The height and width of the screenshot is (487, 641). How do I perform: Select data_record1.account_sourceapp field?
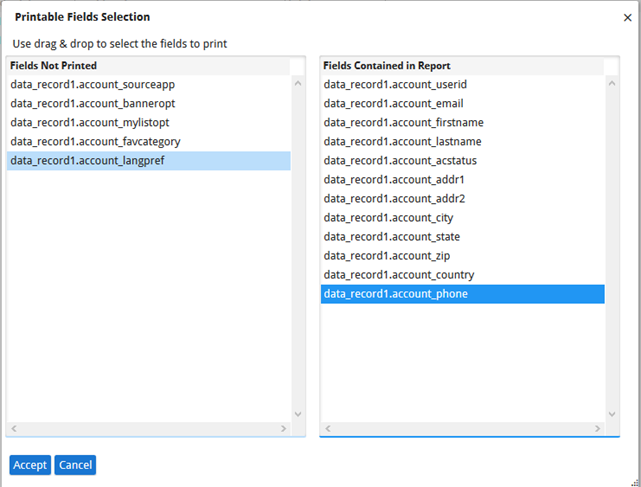(92, 85)
